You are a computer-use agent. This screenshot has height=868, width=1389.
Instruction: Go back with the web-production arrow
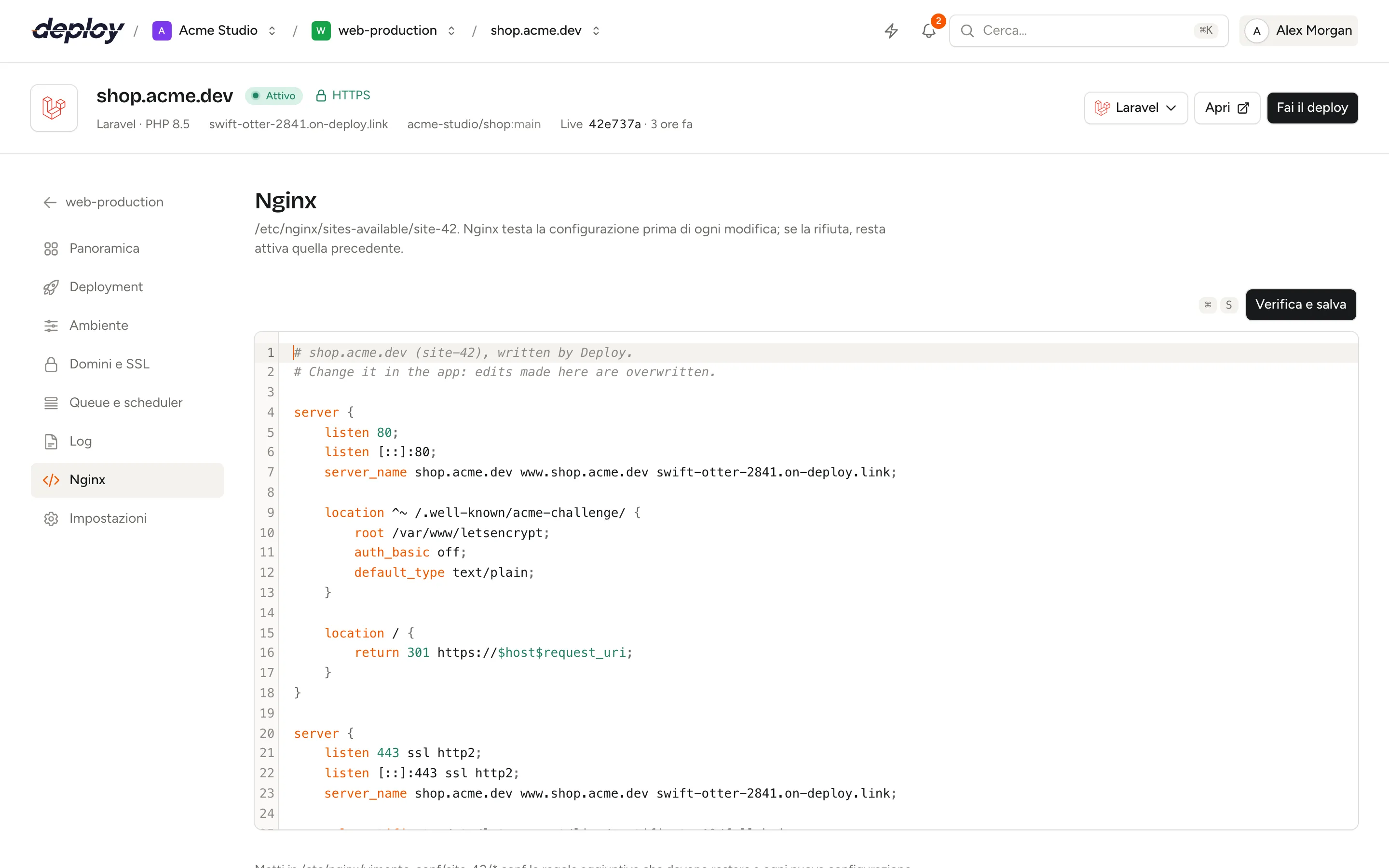103,202
